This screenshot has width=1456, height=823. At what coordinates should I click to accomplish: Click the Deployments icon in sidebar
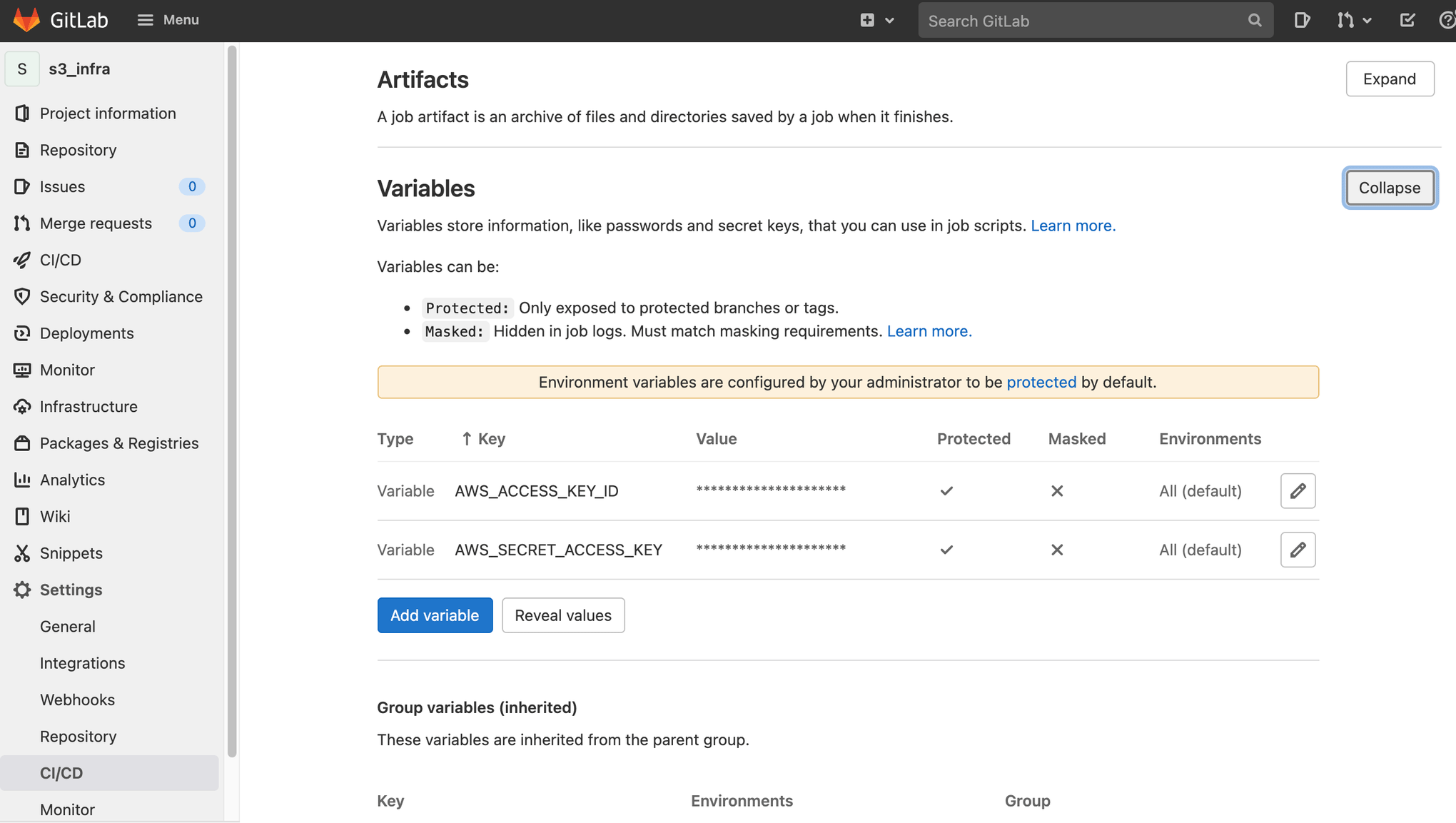point(22,333)
